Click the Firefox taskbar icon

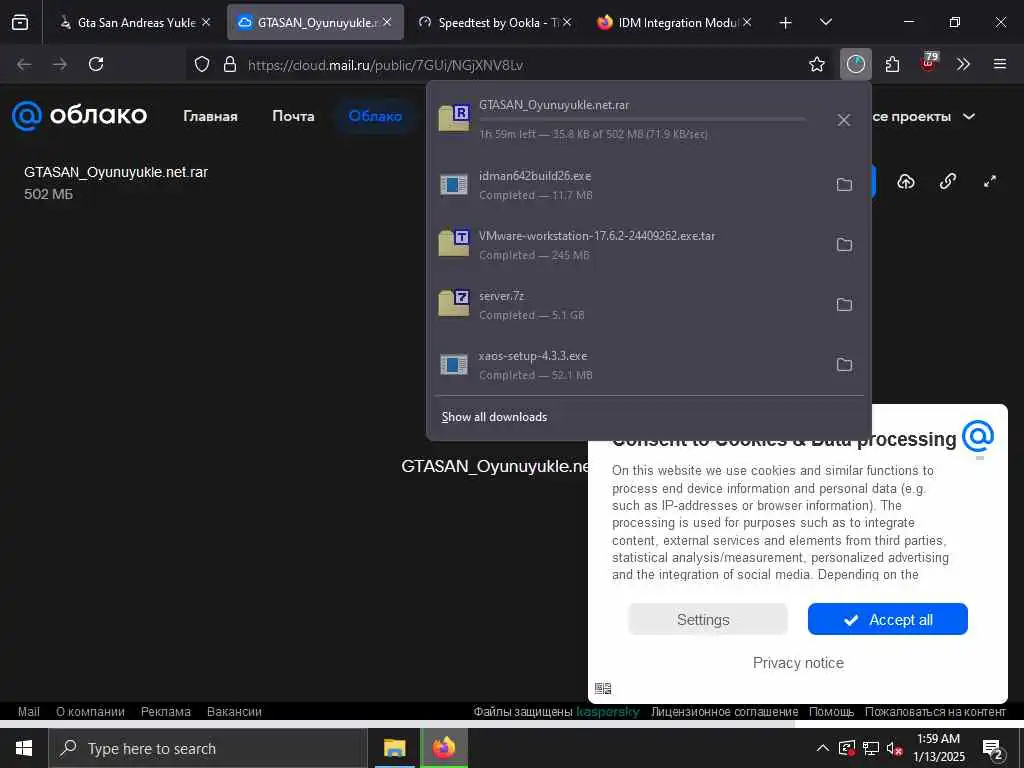pos(444,748)
